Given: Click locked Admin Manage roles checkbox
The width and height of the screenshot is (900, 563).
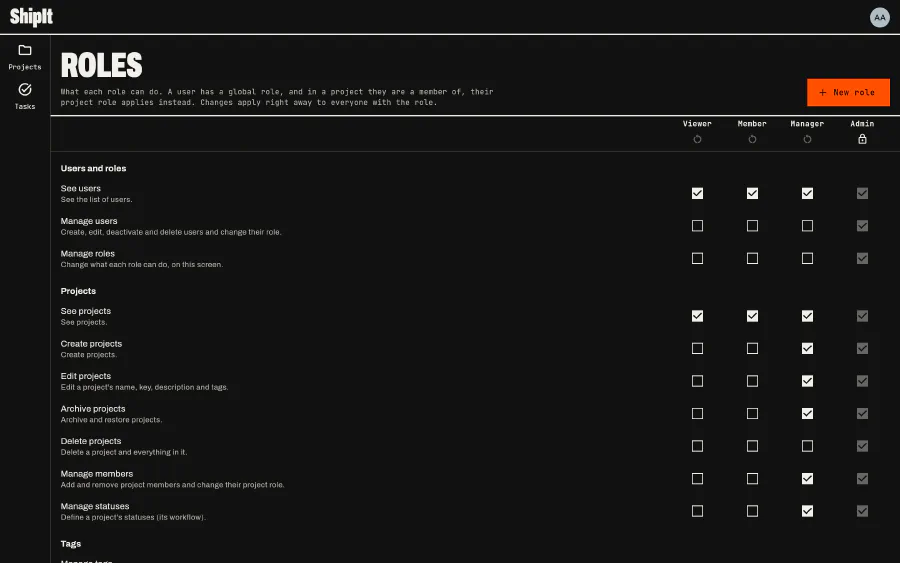Looking at the screenshot, I should [x=862, y=259].
